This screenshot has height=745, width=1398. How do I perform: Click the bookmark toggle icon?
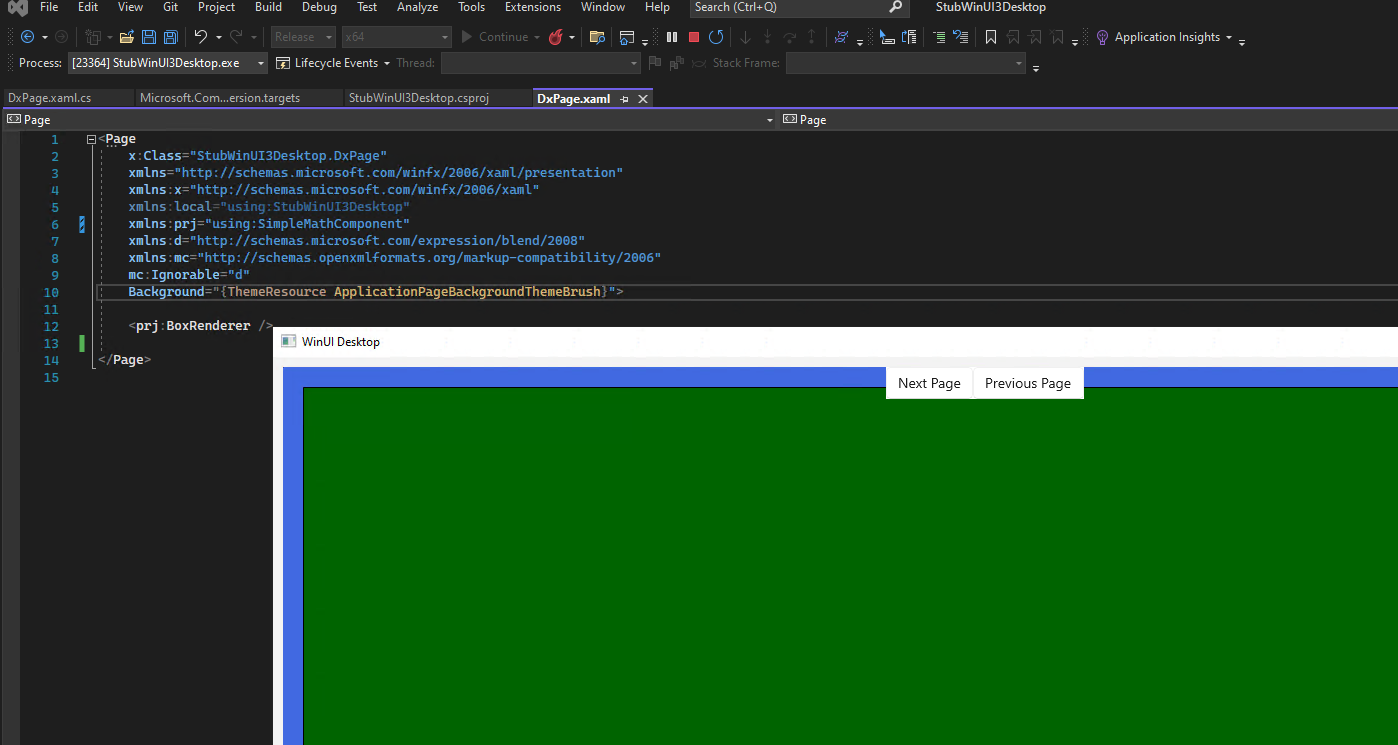(x=990, y=37)
